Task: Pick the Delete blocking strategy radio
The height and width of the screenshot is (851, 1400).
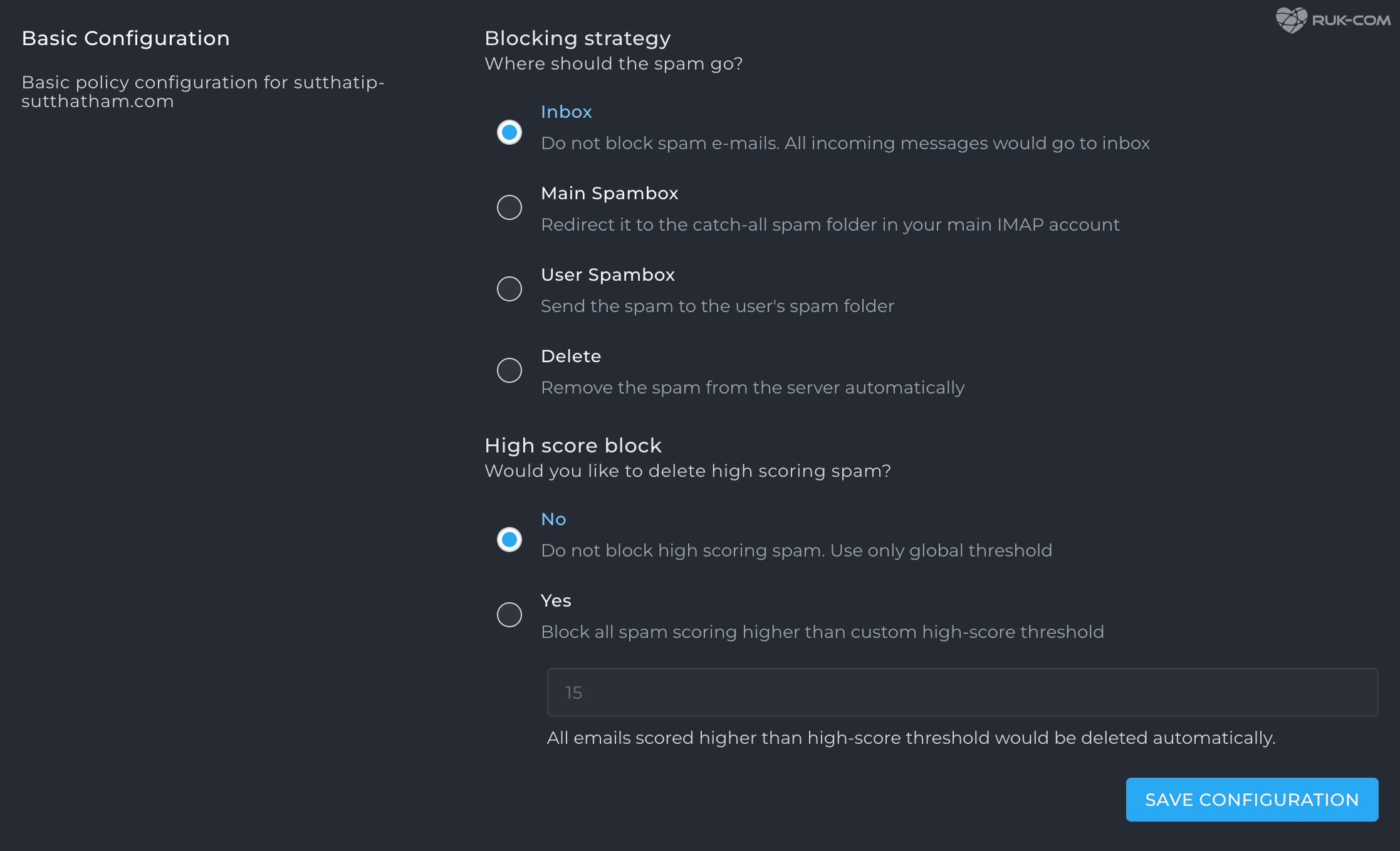Action: (509, 370)
